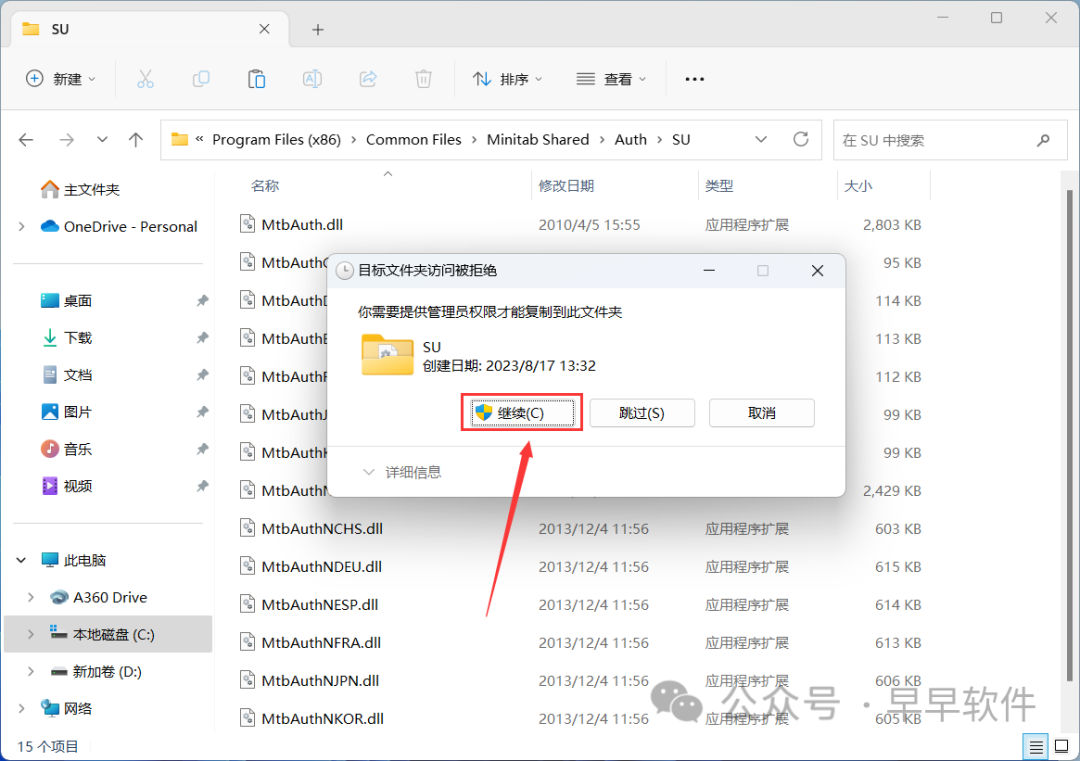
Task: Expand the OneDrive - Personal tree node
Action: 22,227
